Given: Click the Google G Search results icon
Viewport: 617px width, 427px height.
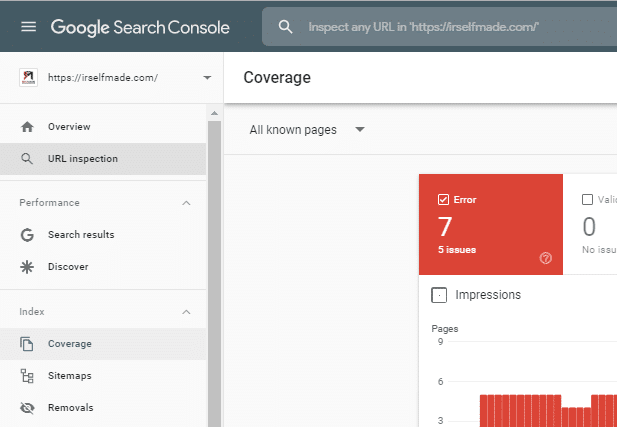Looking at the screenshot, I should click(27, 235).
